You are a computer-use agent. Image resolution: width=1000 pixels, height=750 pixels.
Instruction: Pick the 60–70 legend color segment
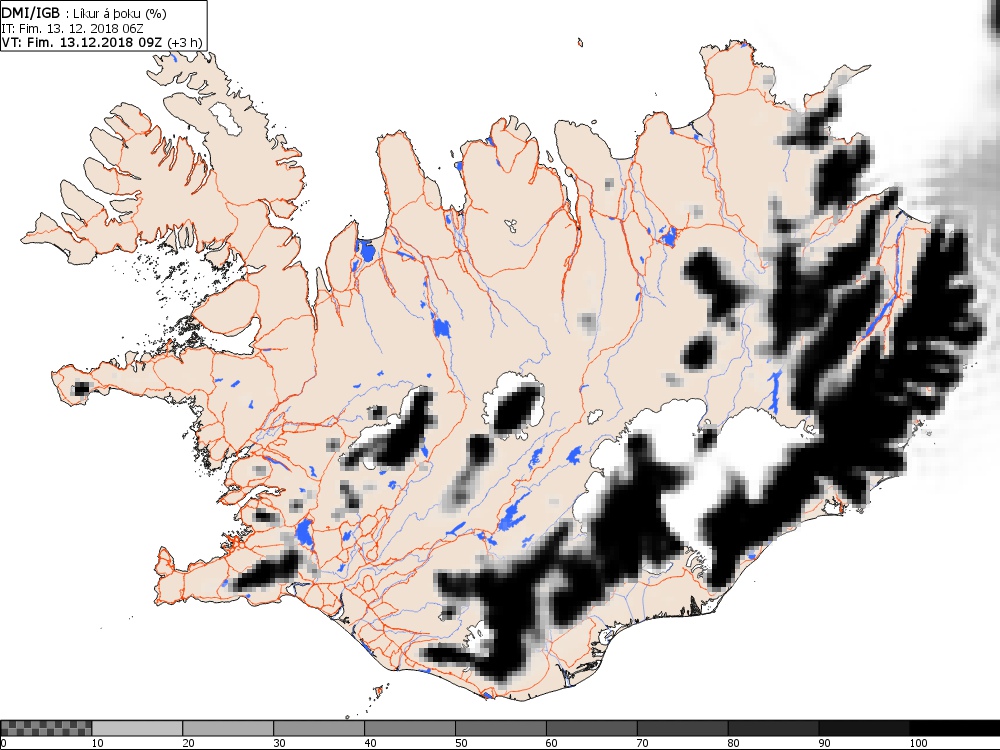[x=592, y=728]
